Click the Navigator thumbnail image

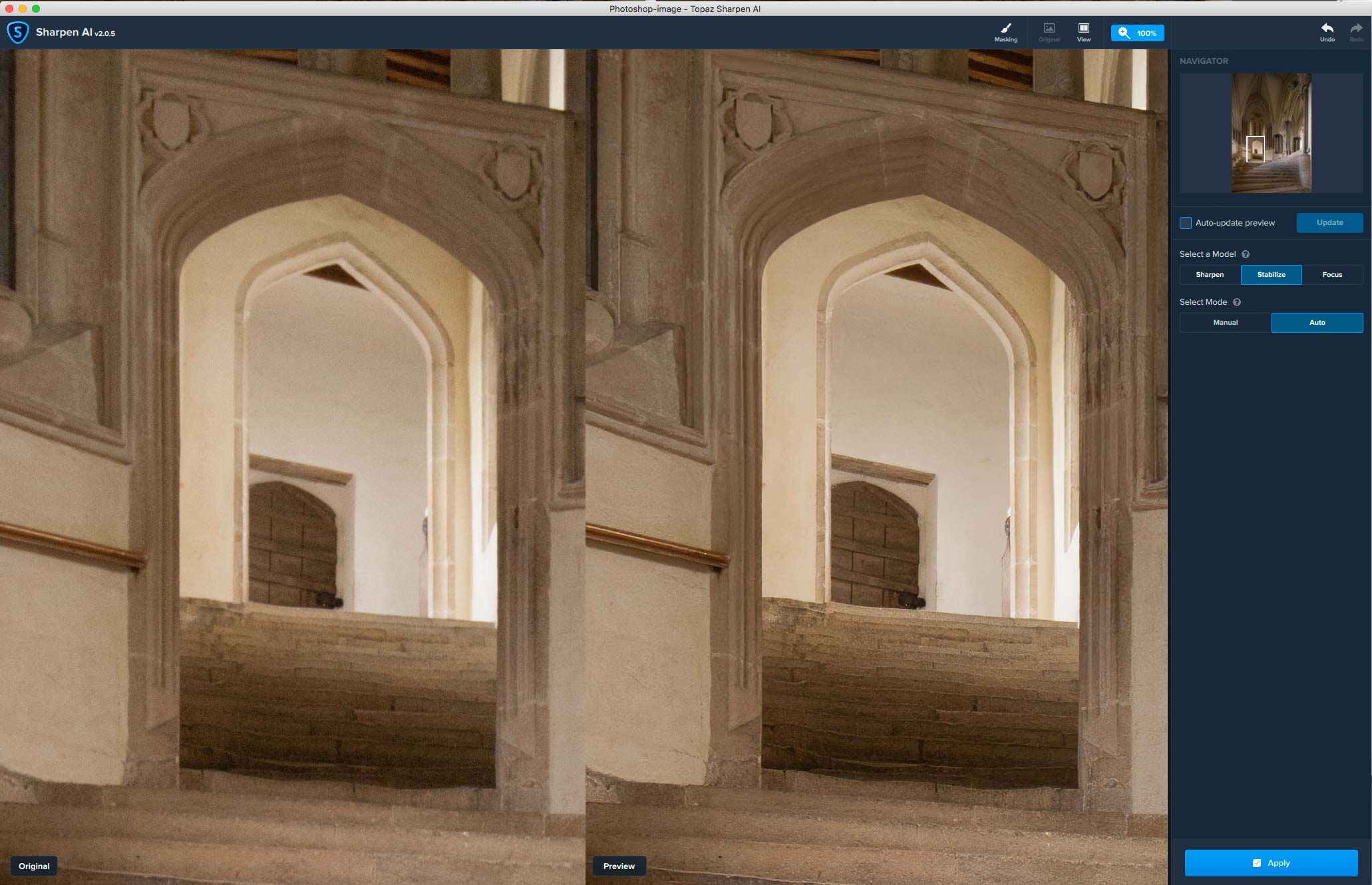[1271, 133]
